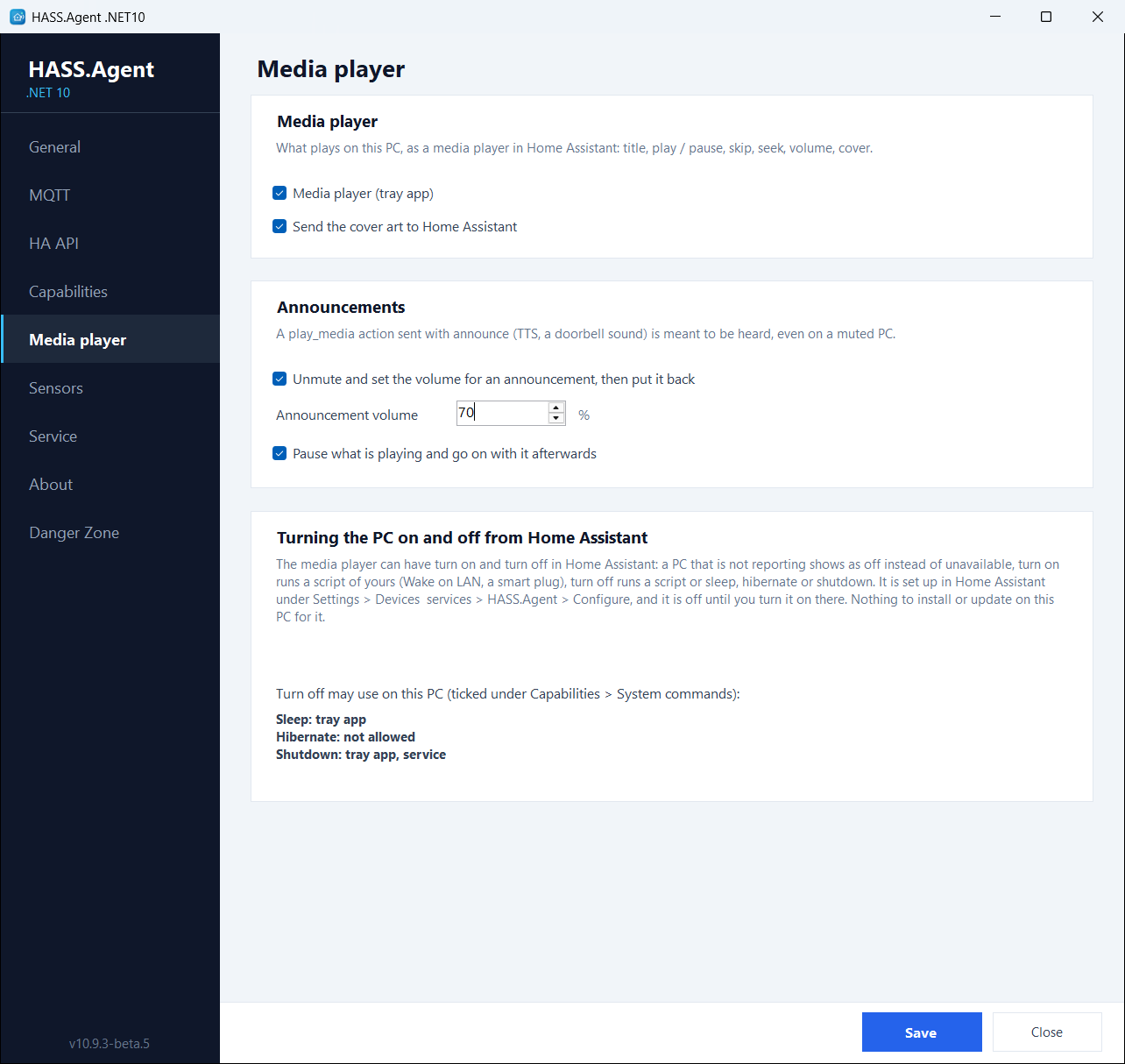
Task: Navigate to the Service page
Action: (110, 436)
